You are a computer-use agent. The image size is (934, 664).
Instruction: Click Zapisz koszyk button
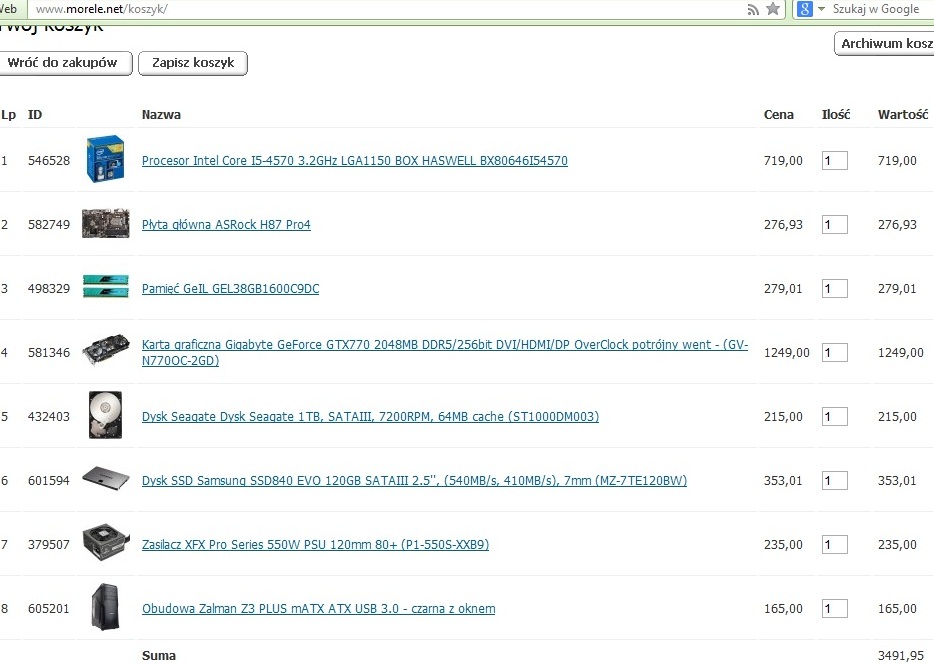[x=193, y=63]
